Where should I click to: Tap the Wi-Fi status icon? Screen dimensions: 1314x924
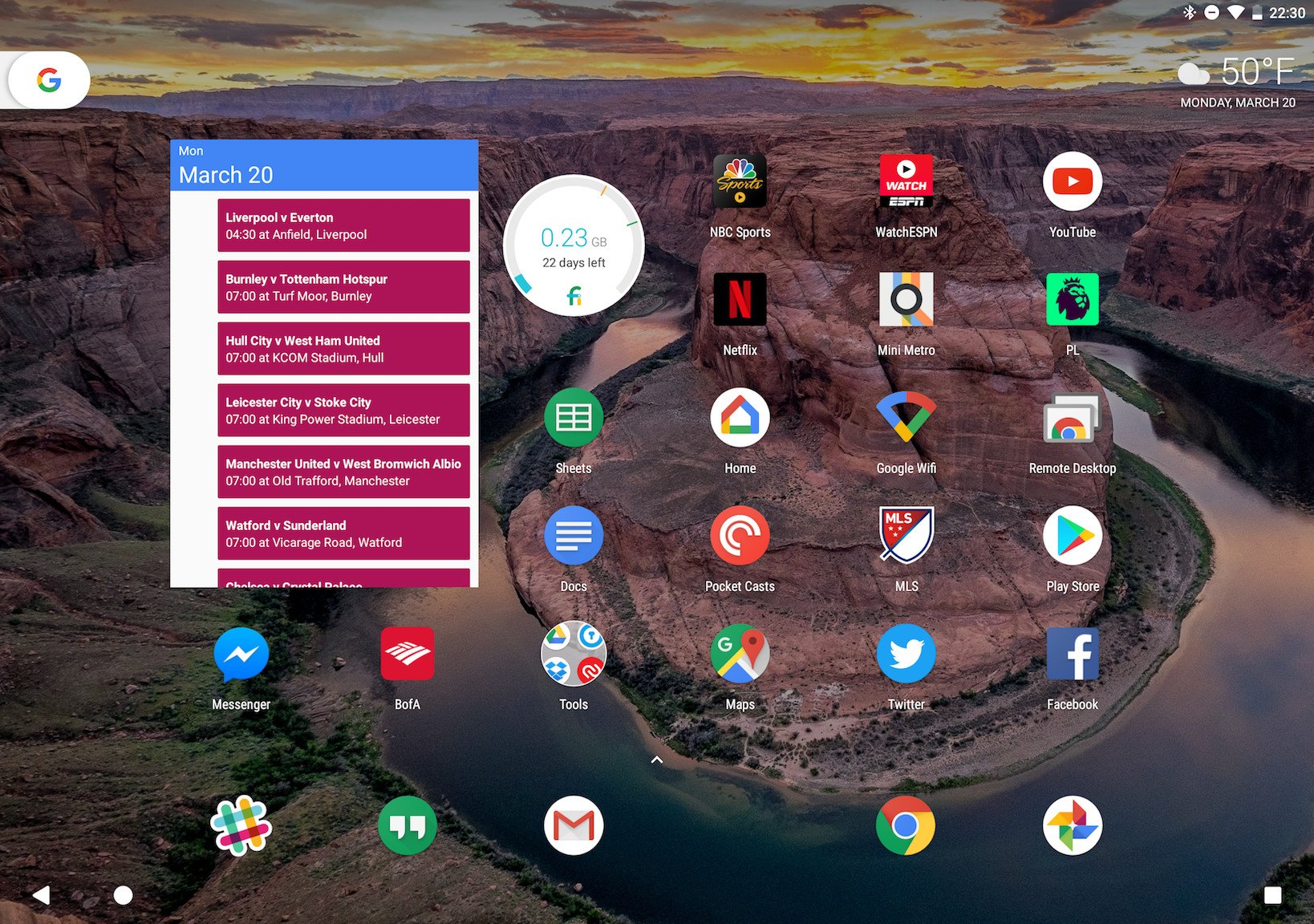coord(1236,12)
